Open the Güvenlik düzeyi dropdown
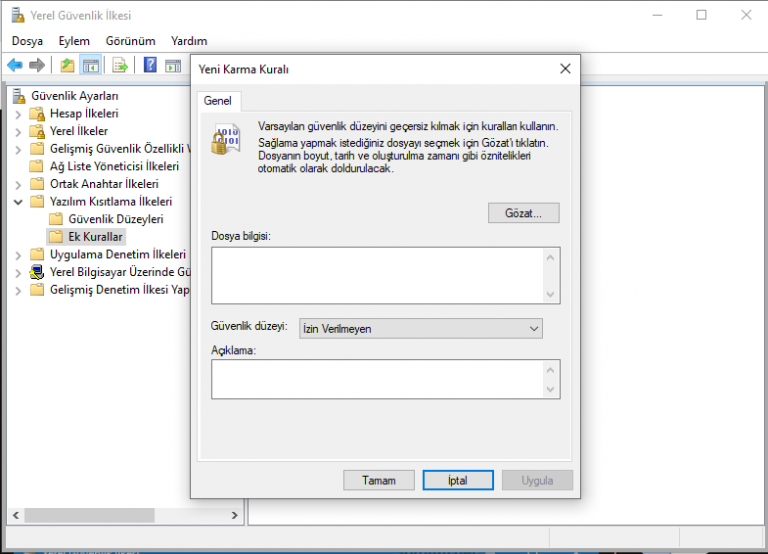 coord(420,328)
